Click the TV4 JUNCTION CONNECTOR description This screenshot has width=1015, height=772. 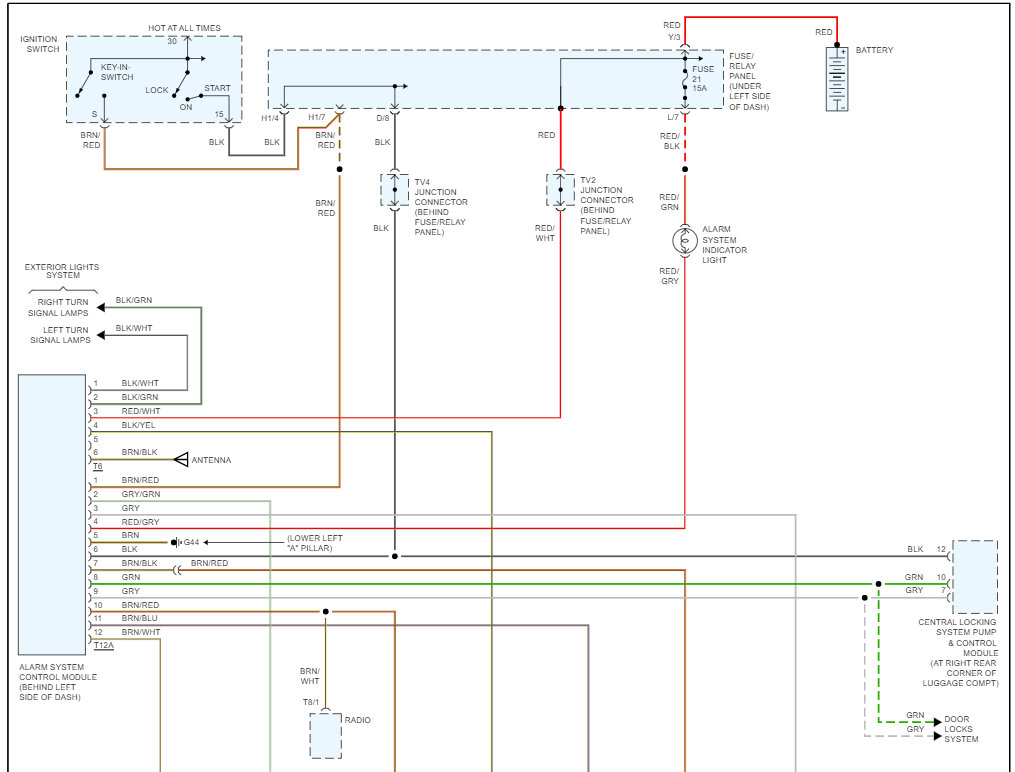(440, 207)
